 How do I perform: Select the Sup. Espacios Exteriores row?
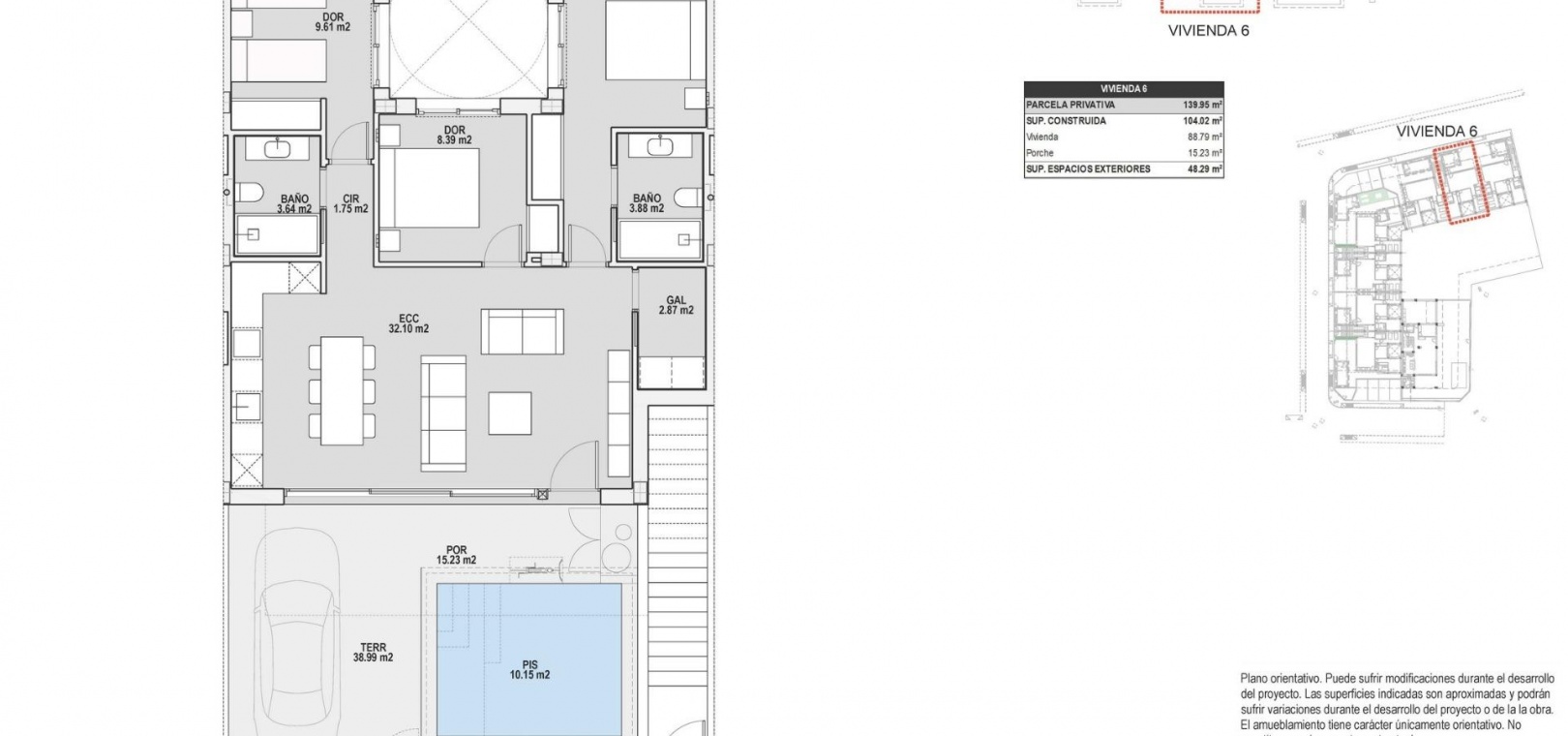point(1124,169)
